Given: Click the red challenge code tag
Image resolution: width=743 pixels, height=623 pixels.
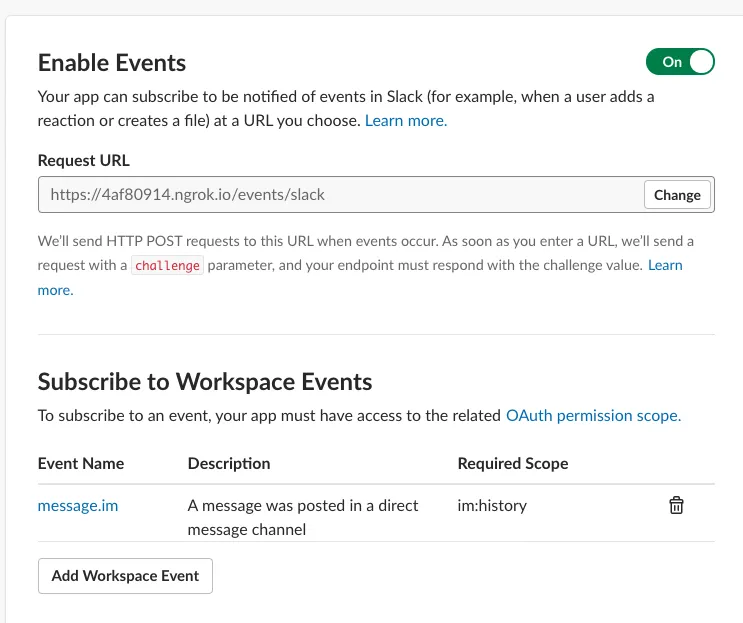Looking at the screenshot, I should click(x=168, y=266).
